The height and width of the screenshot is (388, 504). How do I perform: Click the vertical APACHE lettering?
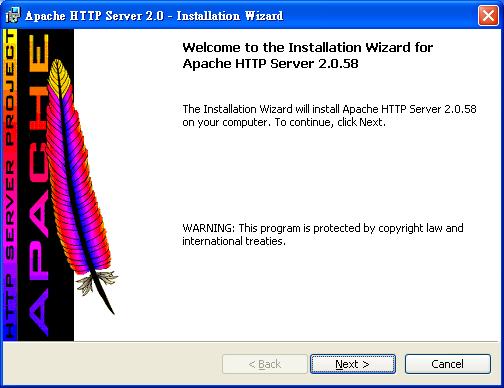click(38, 185)
